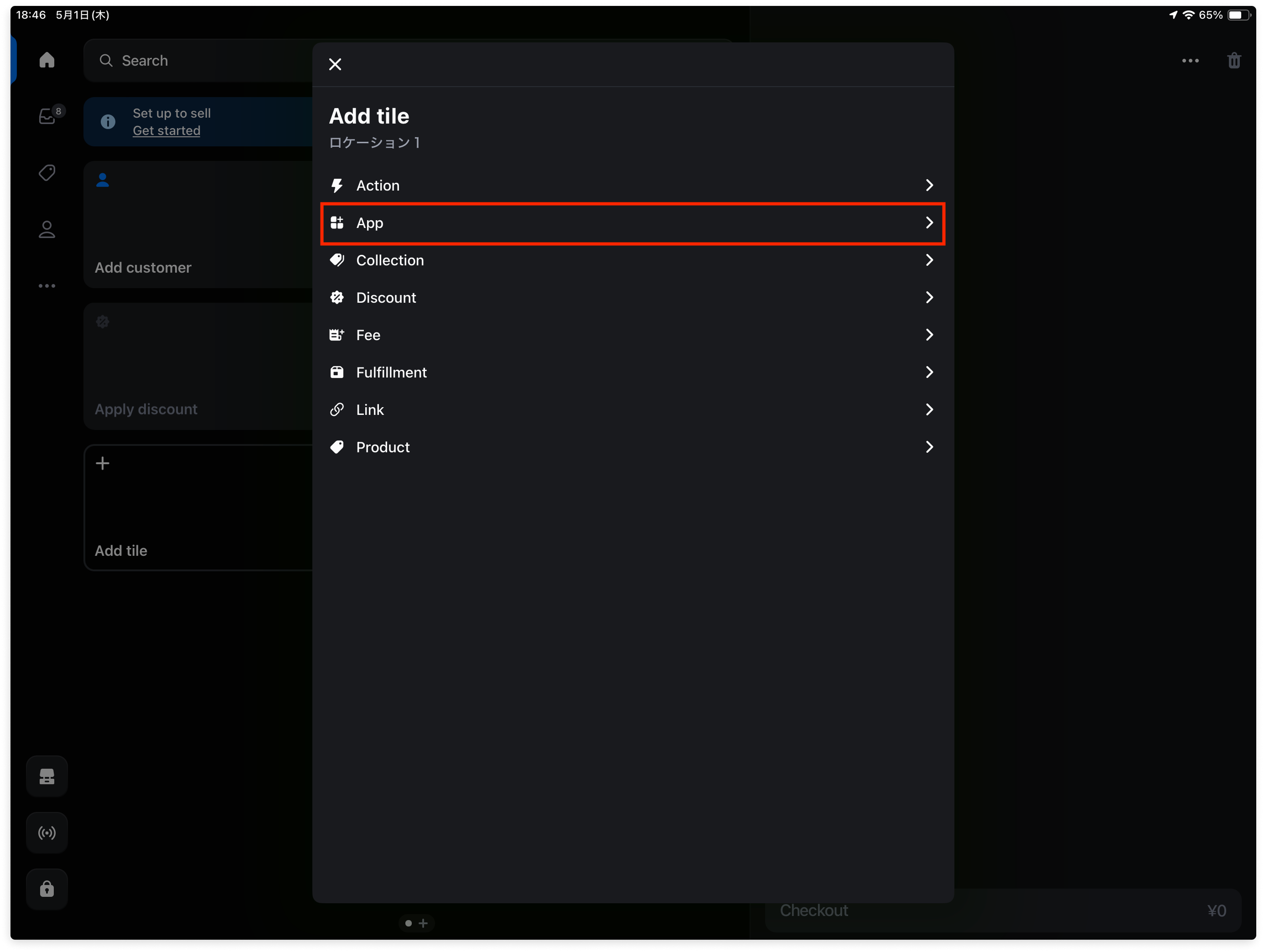Open the Home sidebar icon

[x=47, y=60]
